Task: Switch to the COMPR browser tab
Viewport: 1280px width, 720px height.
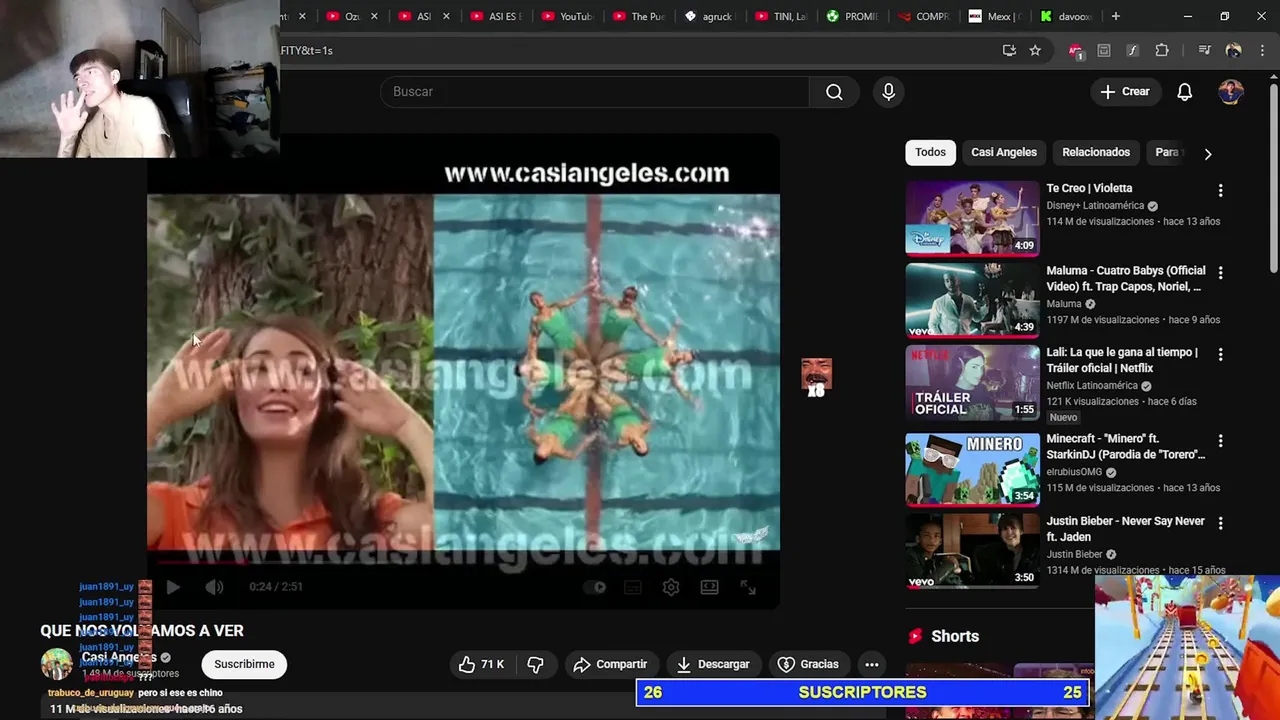Action: click(925, 16)
